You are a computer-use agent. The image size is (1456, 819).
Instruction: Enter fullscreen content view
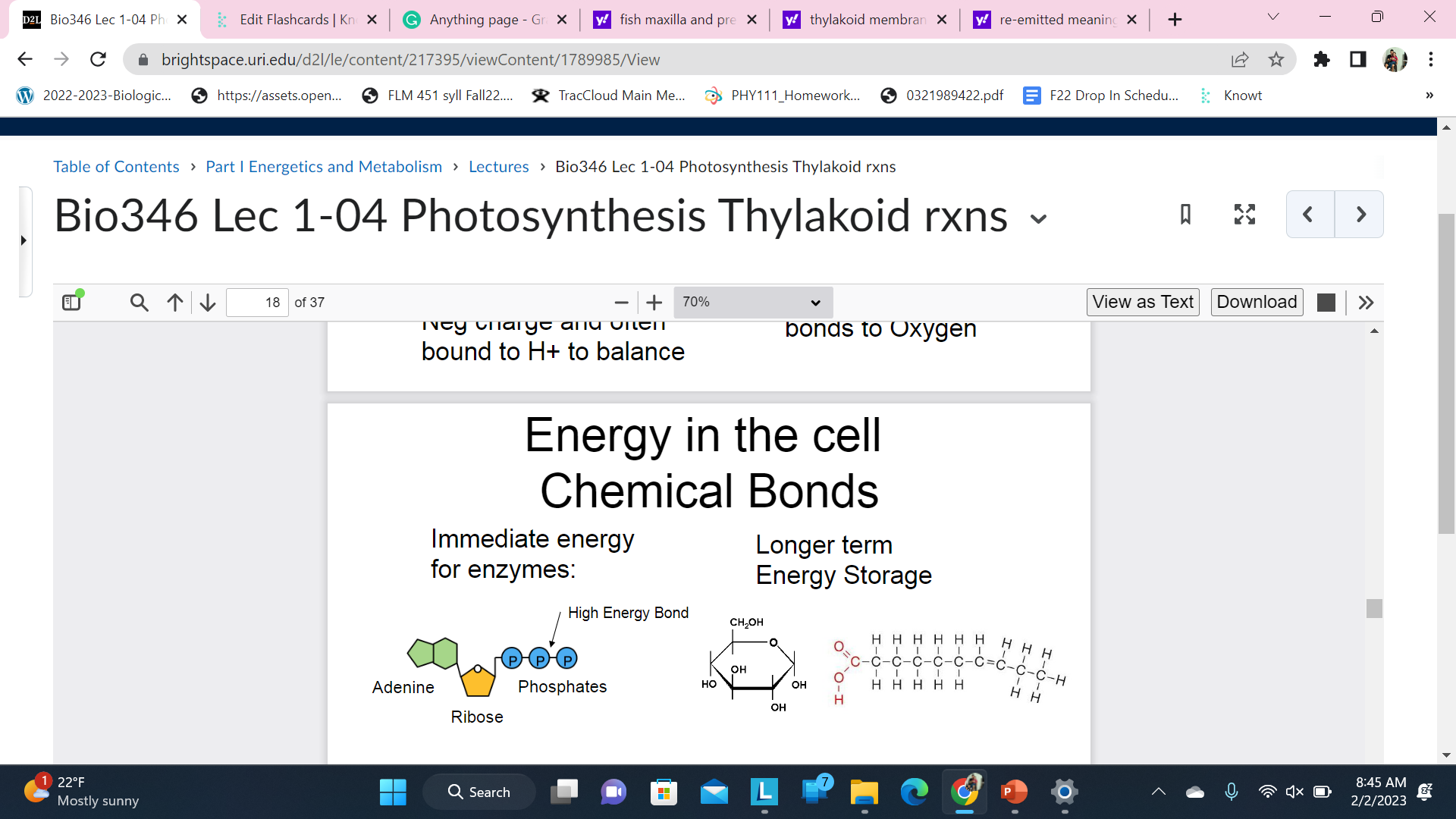click(x=1244, y=215)
